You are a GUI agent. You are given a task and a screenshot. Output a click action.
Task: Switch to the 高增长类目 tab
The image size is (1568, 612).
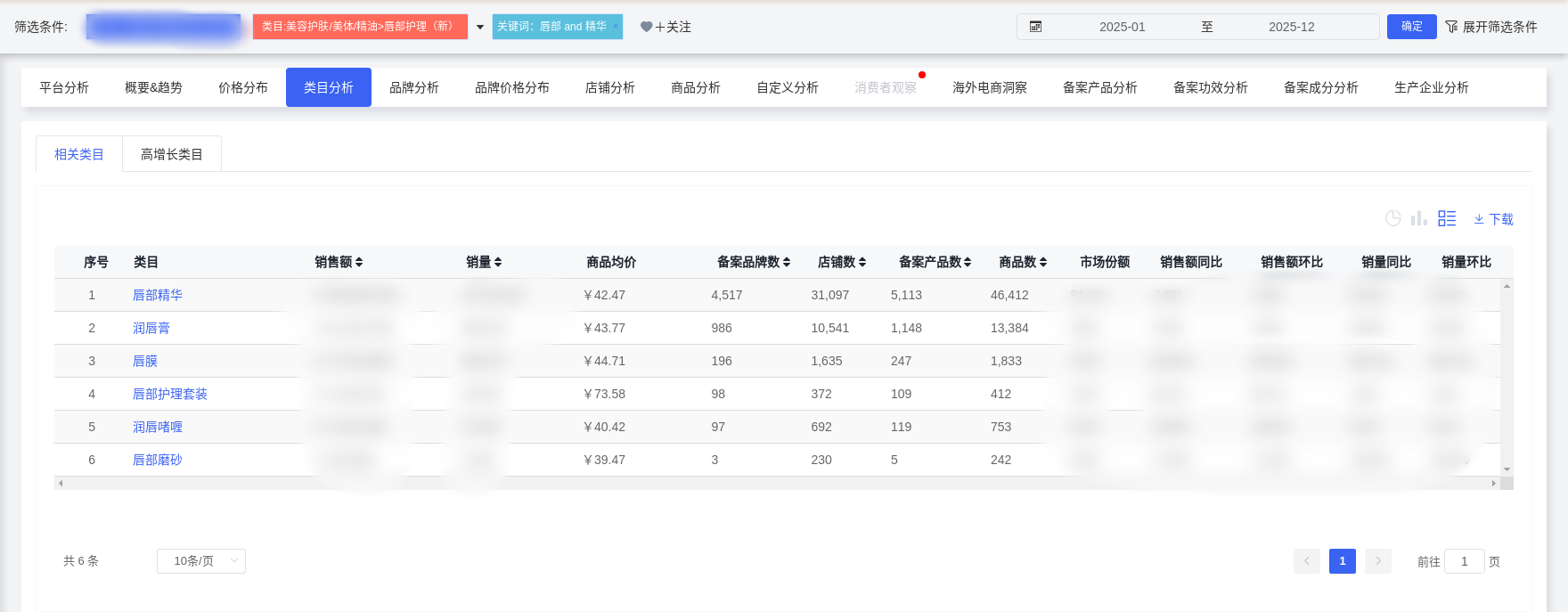(172, 154)
